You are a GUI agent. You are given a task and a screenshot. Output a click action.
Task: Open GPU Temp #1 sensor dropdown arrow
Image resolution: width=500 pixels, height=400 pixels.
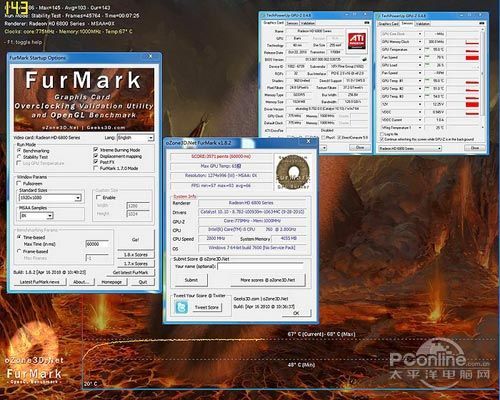(420, 81)
